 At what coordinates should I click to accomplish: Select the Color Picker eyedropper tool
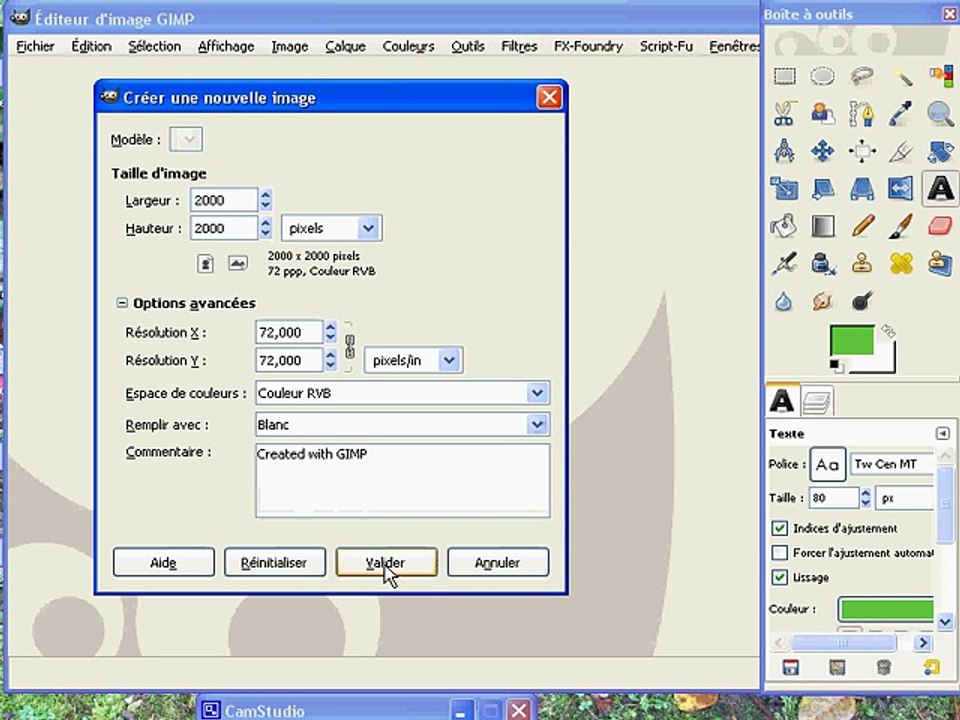901,113
